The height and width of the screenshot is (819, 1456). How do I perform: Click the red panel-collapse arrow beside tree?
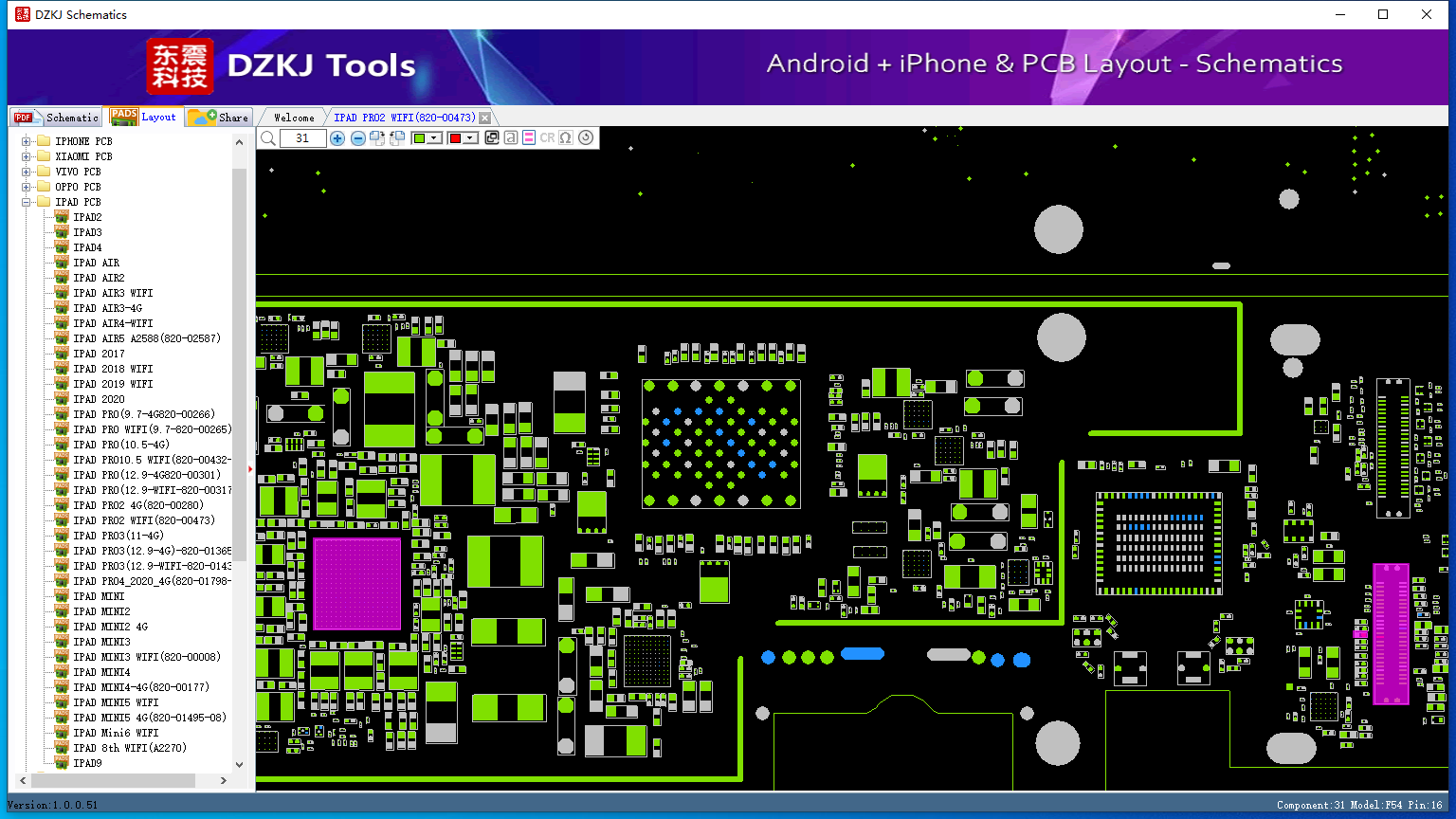click(x=250, y=468)
